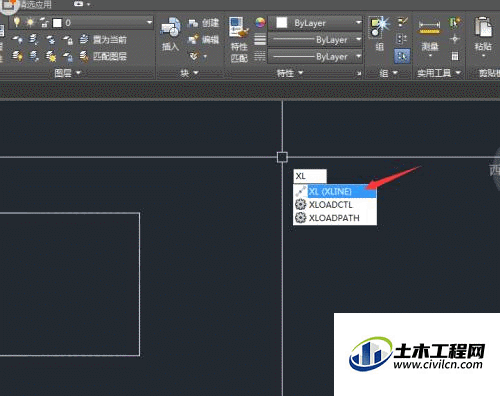
Task: Click the XL command input box
Action: 310,176
